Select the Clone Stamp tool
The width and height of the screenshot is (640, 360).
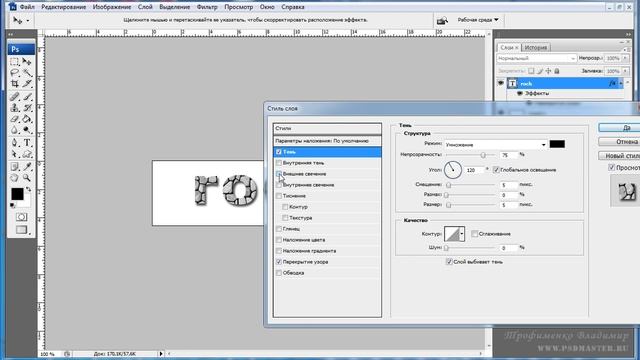15,108
